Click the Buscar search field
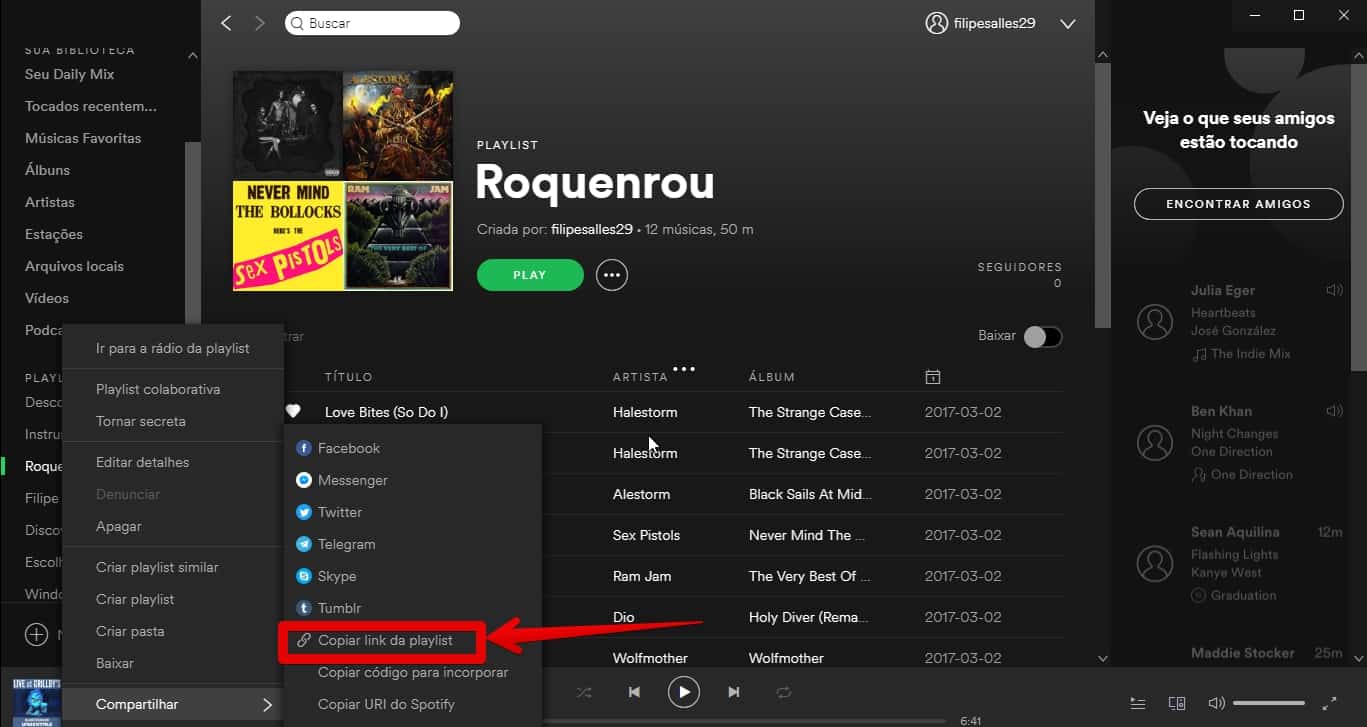This screenshot has height=727, width=1367. pos(373,23)
